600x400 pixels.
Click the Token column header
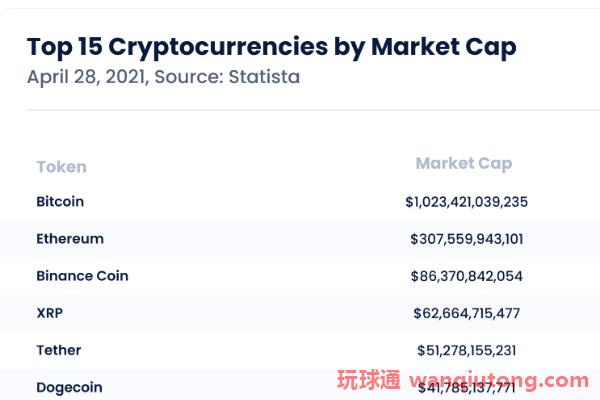[62, 167]
